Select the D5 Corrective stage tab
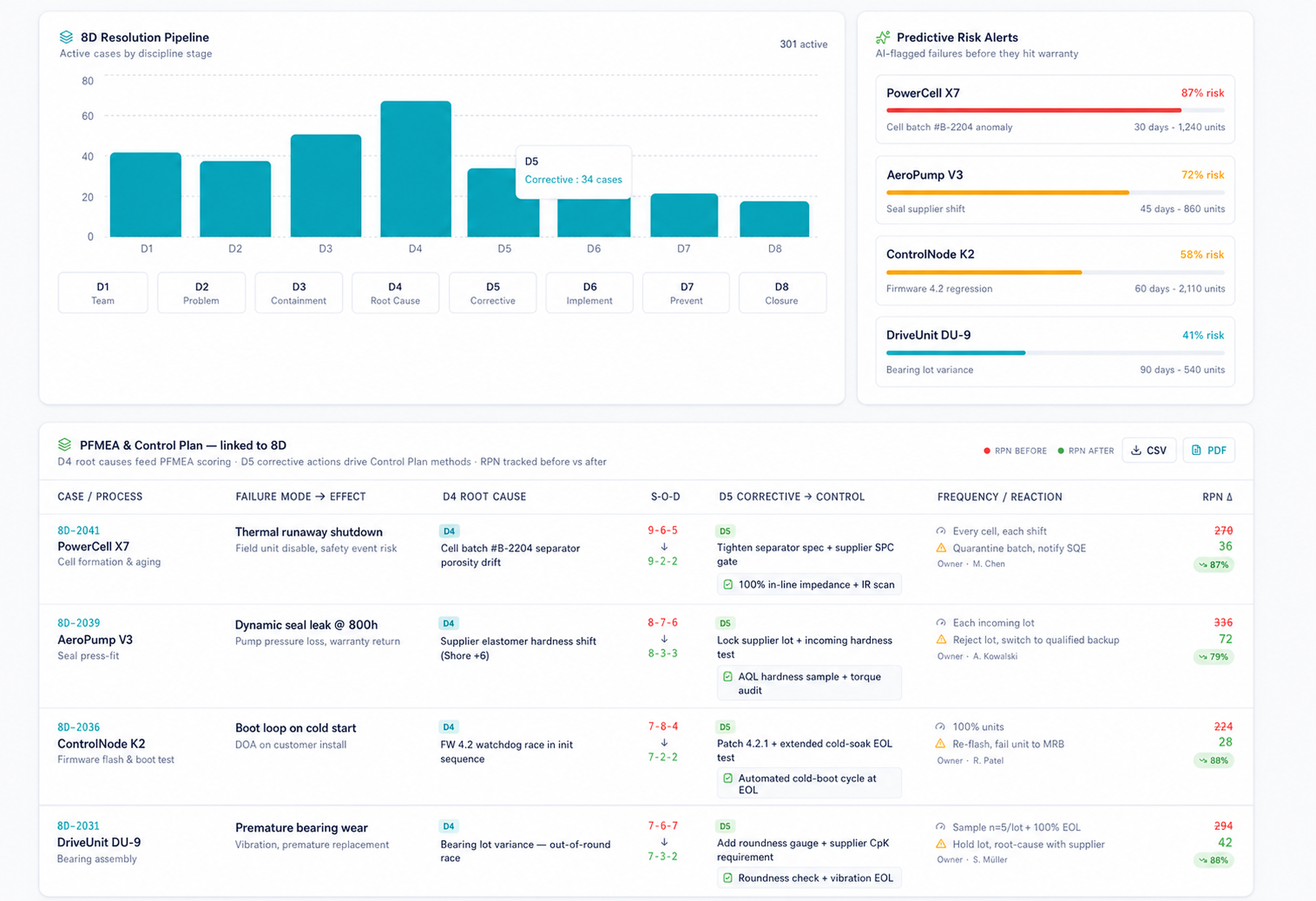The width and height of the screenshot is (1316, 901). tap(493, 293)
